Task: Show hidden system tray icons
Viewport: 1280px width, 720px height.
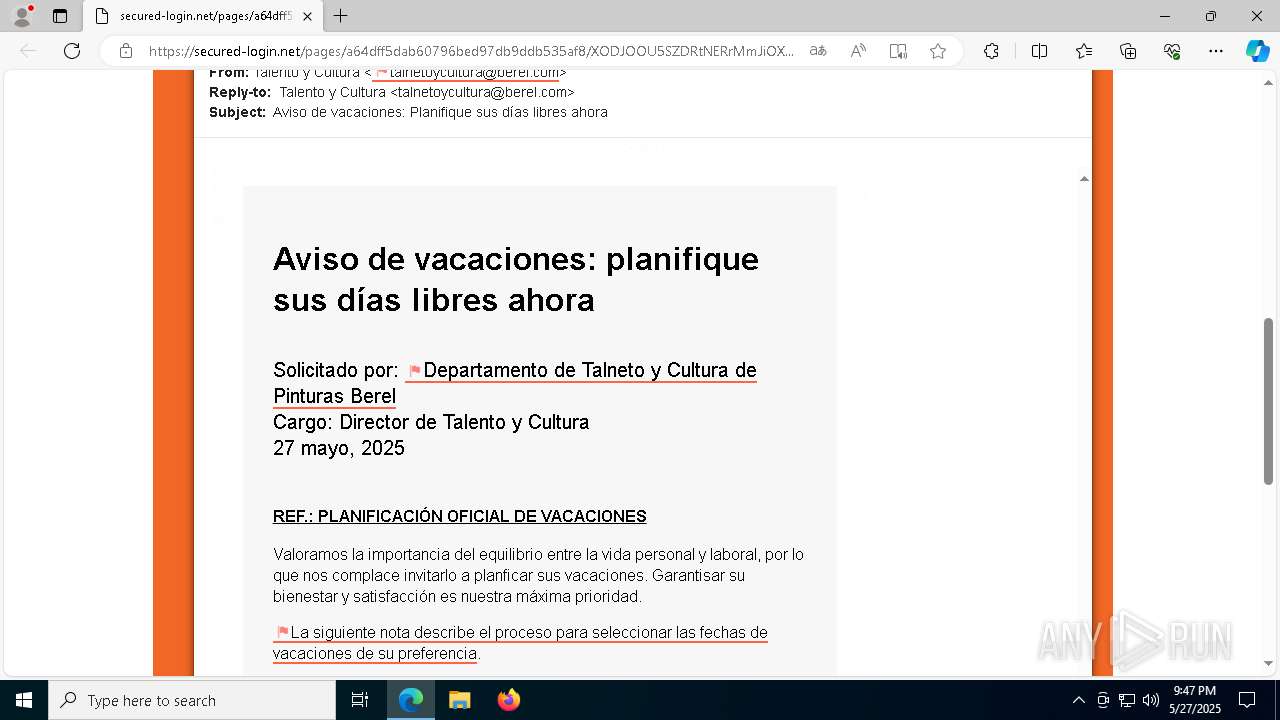Action: [x=1078, y=700]
